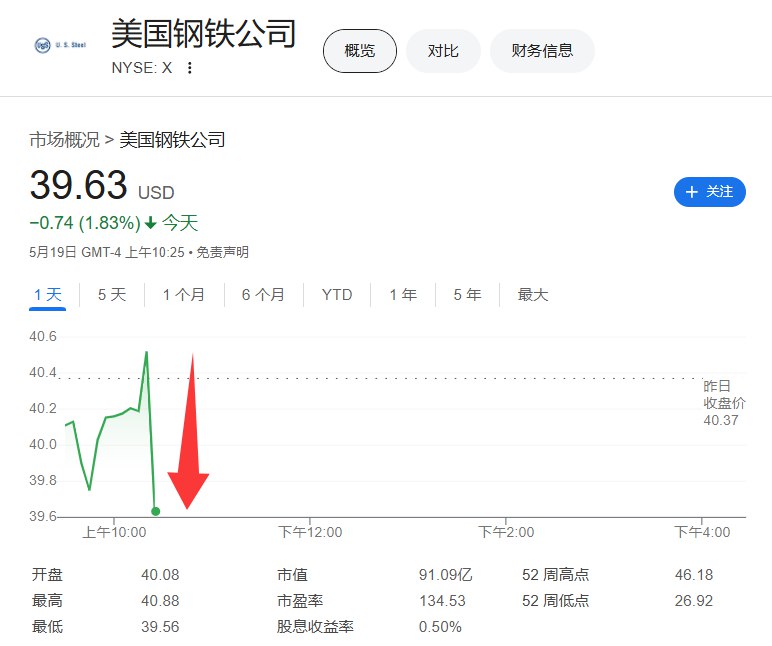Select the 1 个月 chart range
The image size is (772, 646).
pyautogui.click(x=184, y=295)
